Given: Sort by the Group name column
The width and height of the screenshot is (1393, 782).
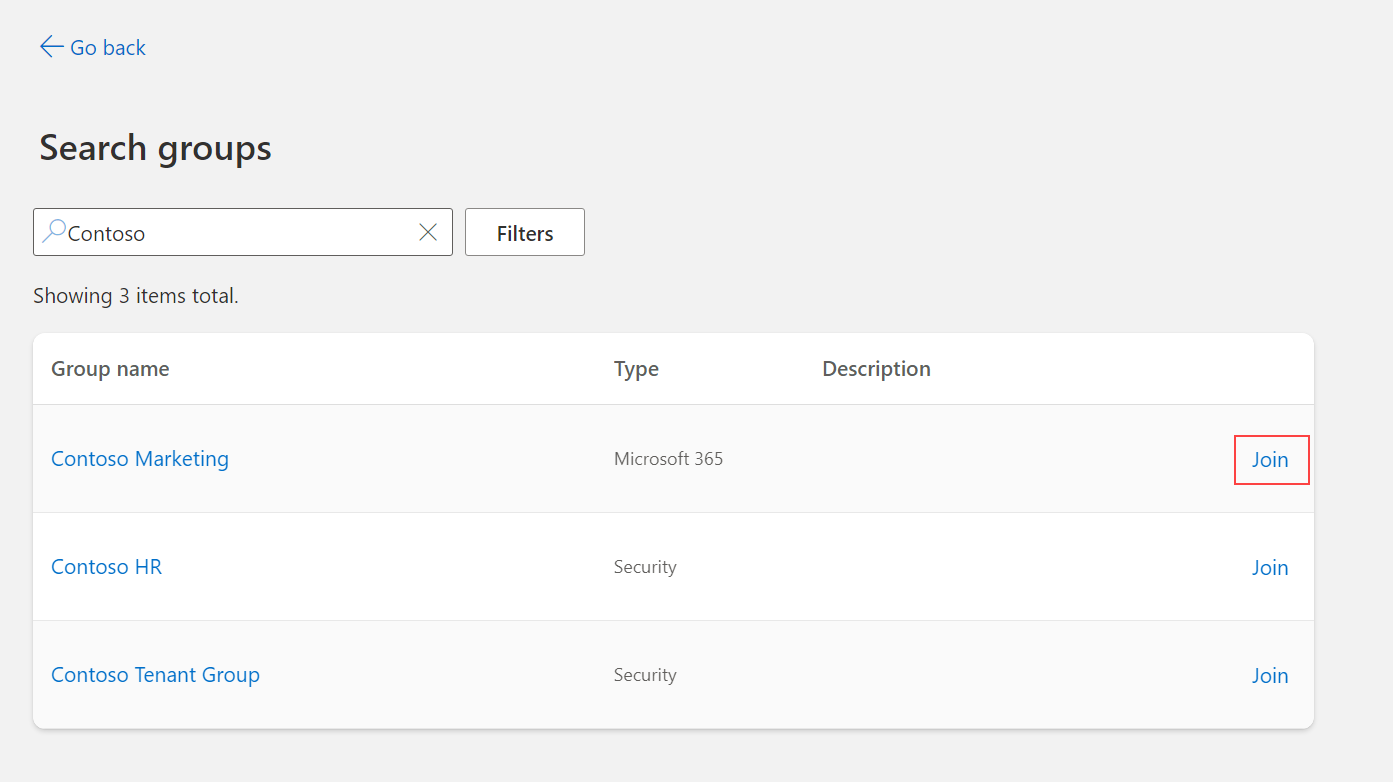Looking at the screenshot, I should pos(110,368).
